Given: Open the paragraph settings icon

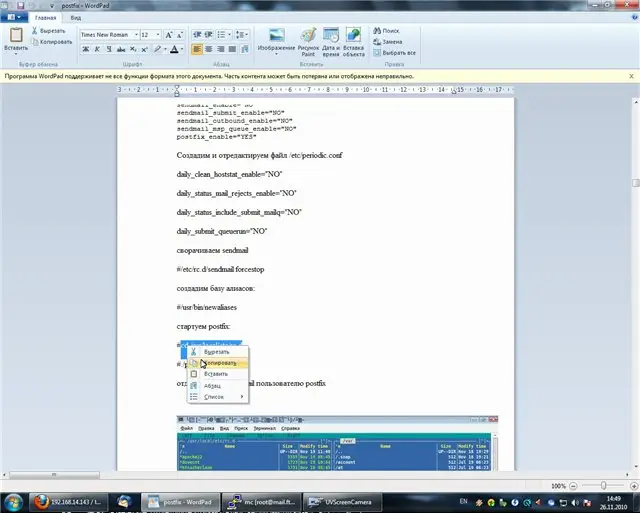Looking at the screenshot, I should point(244,49).
